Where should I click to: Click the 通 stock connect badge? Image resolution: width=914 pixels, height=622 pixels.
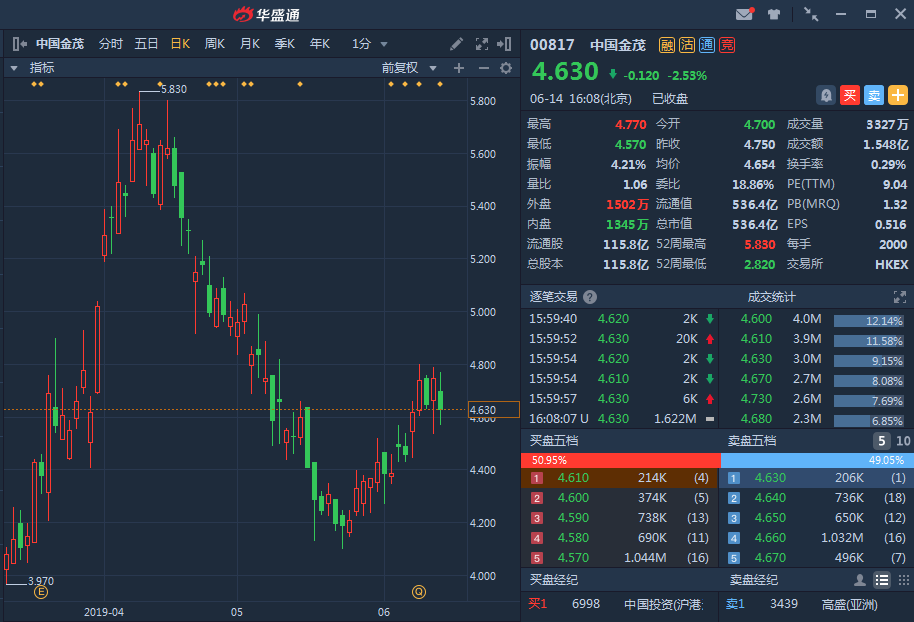point(706,45)
